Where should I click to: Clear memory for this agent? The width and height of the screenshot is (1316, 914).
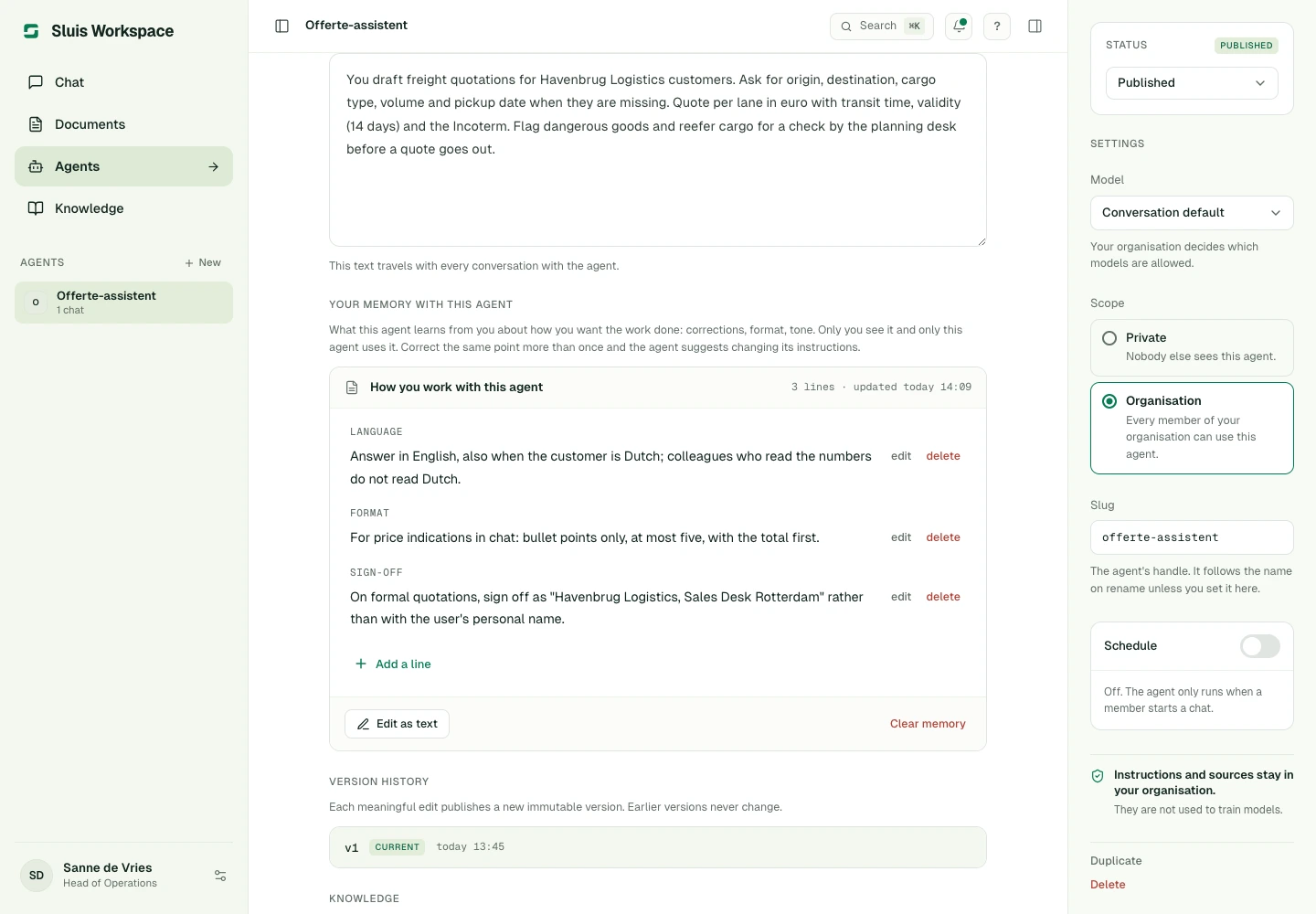928,724
